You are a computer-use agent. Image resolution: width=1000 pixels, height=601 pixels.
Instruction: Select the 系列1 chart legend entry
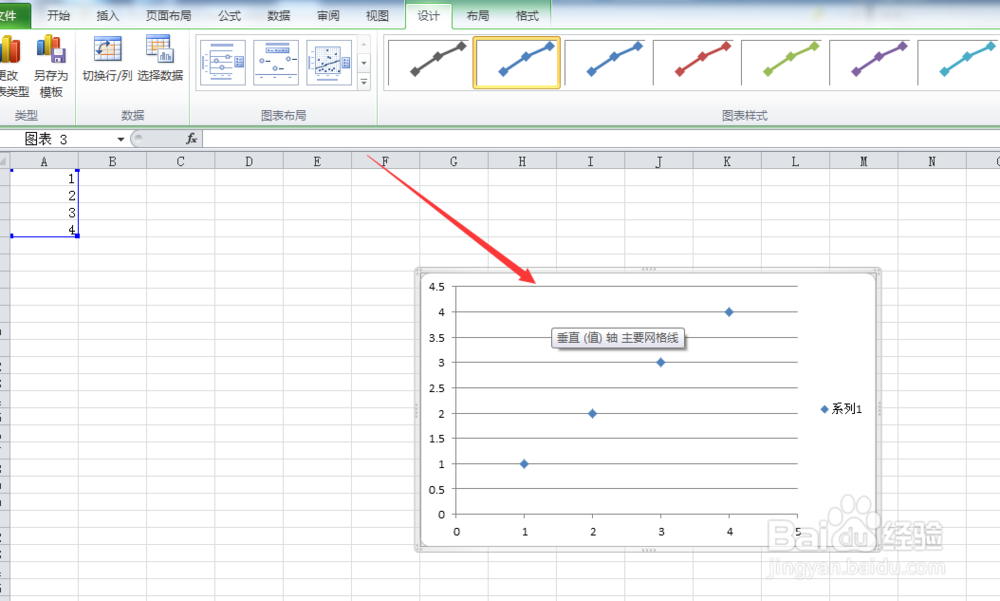[841, 409]
